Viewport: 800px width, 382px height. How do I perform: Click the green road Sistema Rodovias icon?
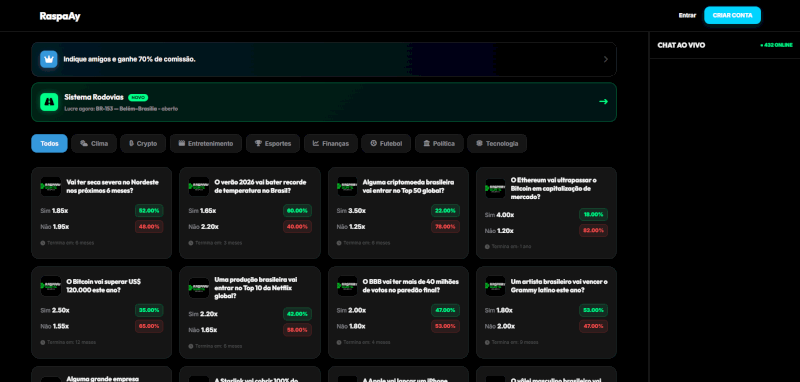tap(49, 102)
